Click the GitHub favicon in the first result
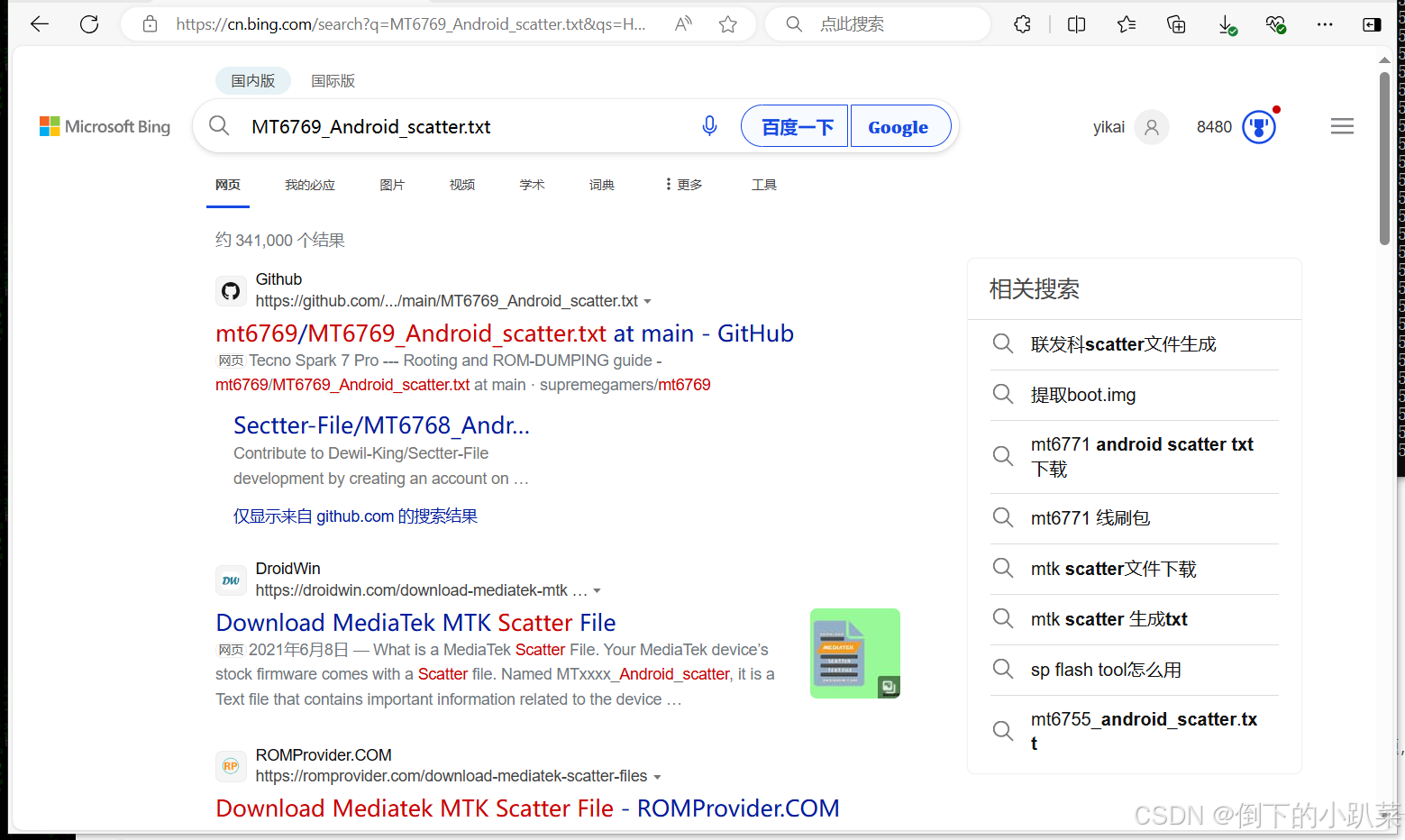This screenshot has width=1405, height=840. 231,291
